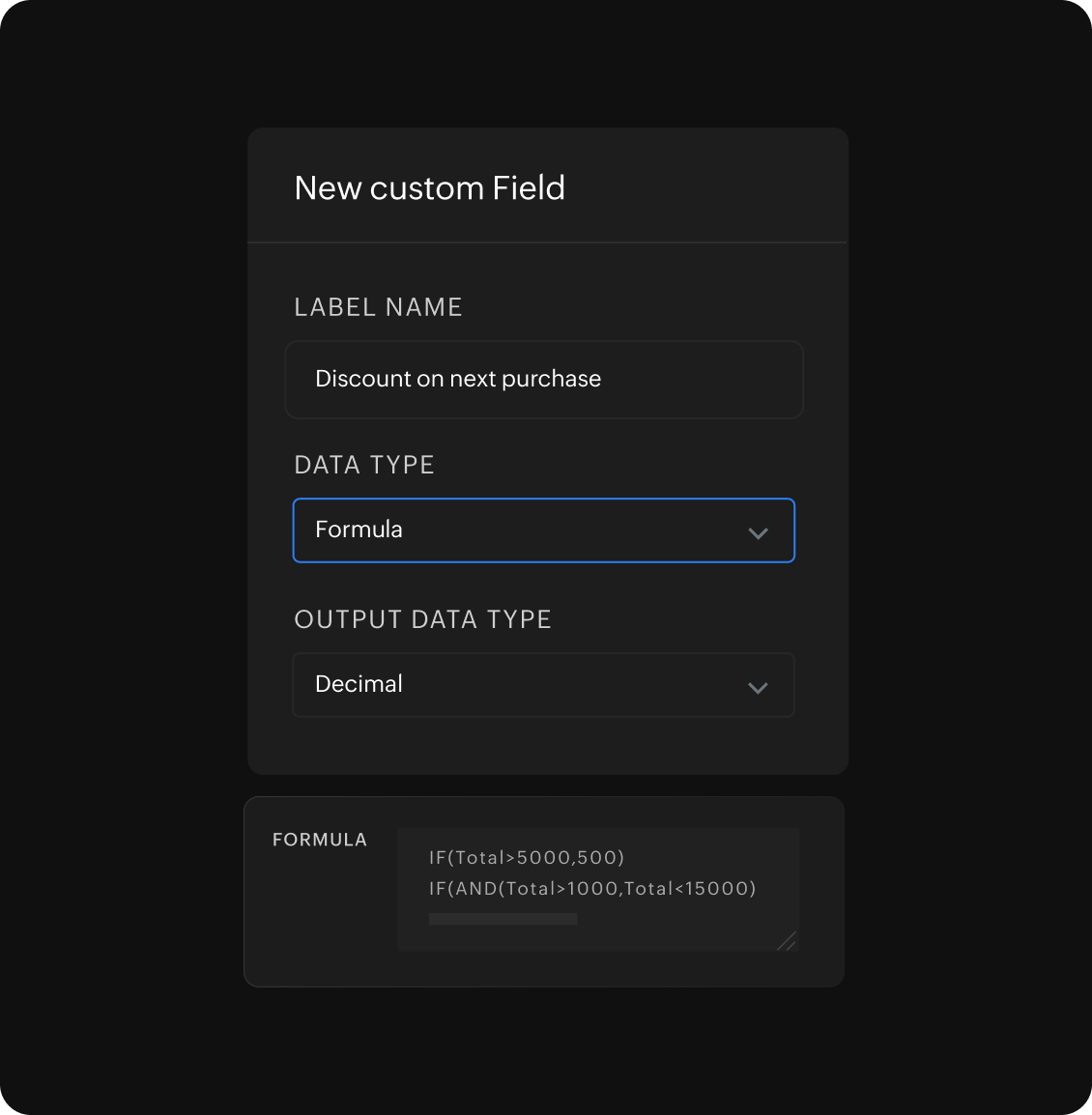Screen dimensions: 1092x1115
Task: Click the 'New custom Field' heading
Action: (x=429, y=187)
